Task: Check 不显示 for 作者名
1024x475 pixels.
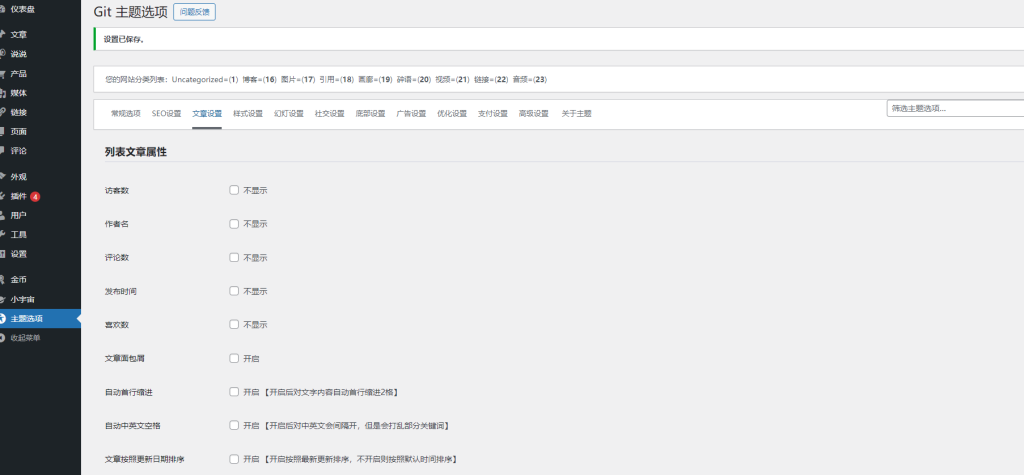Action: [x=234, y=223]
